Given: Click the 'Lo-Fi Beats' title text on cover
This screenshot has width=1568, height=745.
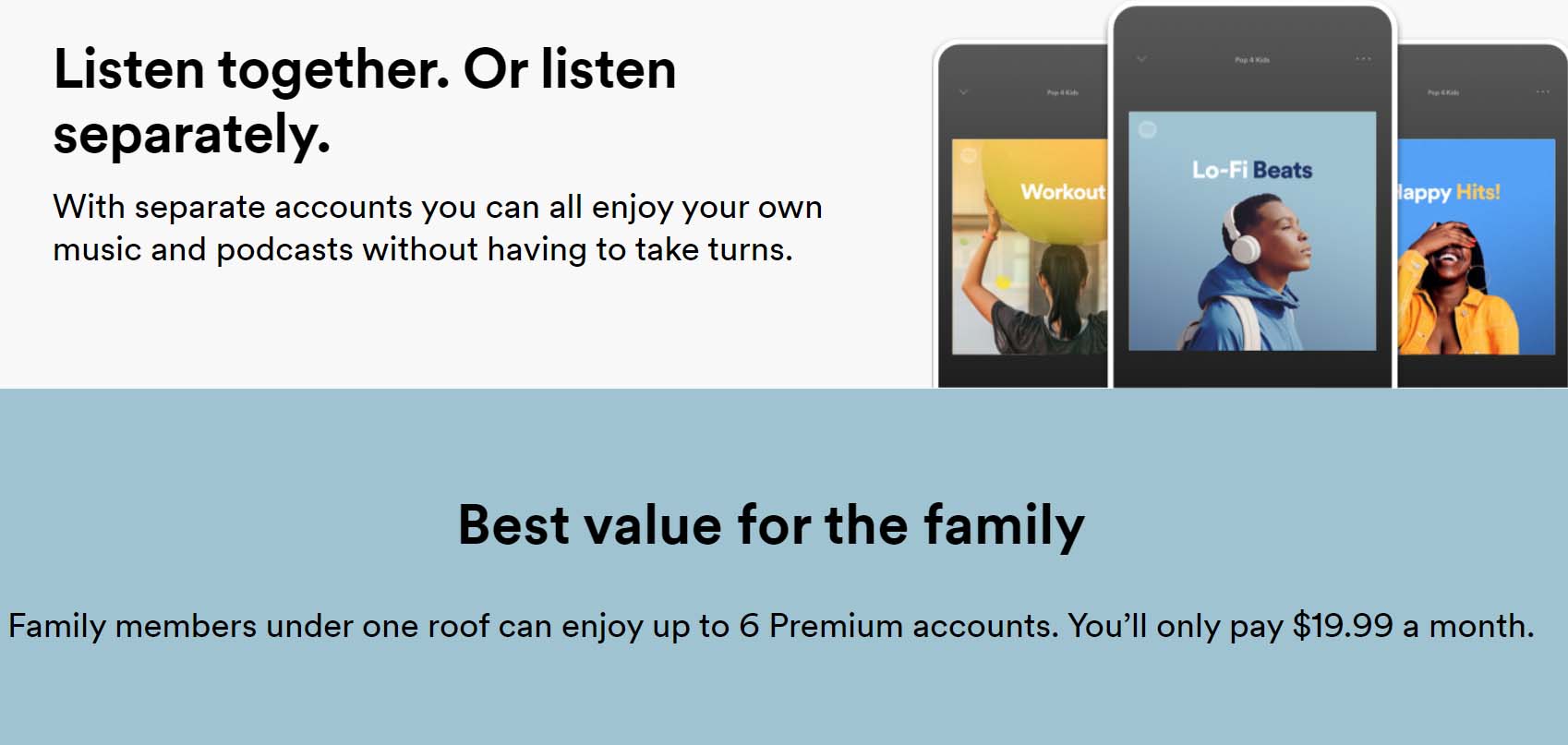Looking at the screenshot, I should click(x=1252, y=170).
